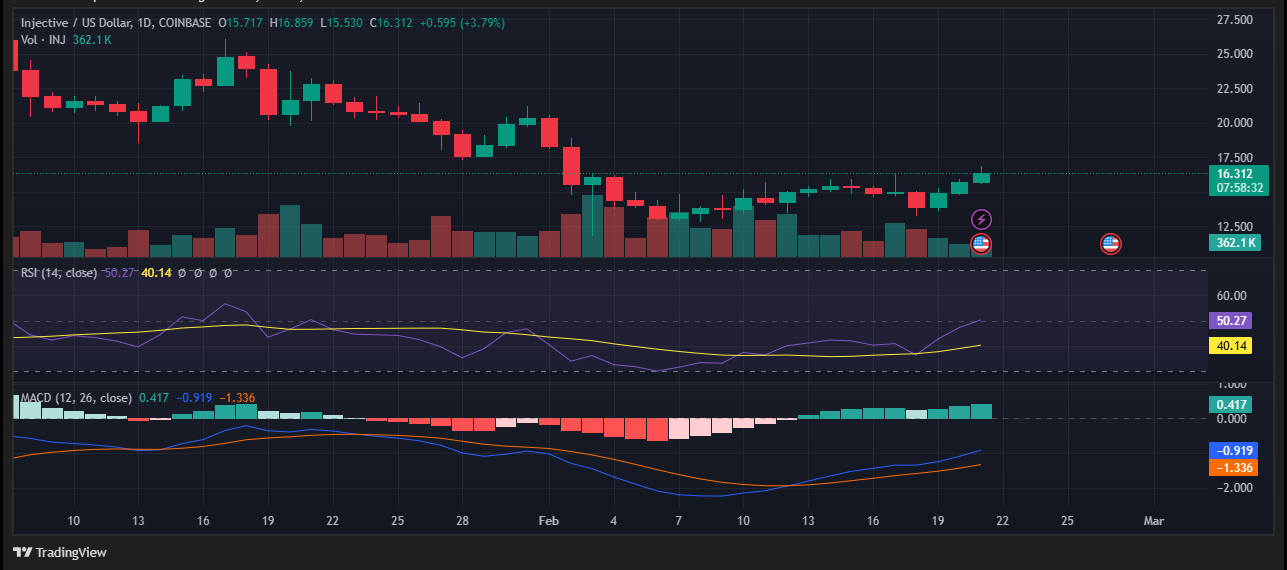
Task: Click the 25.000 price axis label
Action: click(1234, 54)
